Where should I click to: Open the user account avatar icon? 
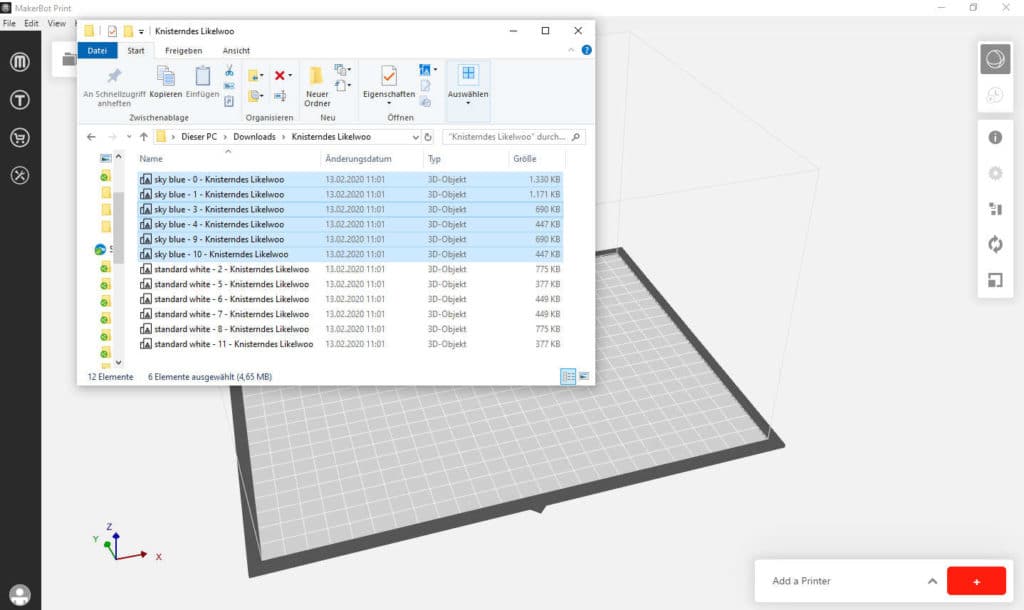pyautogui.click(x=20, y=595)
